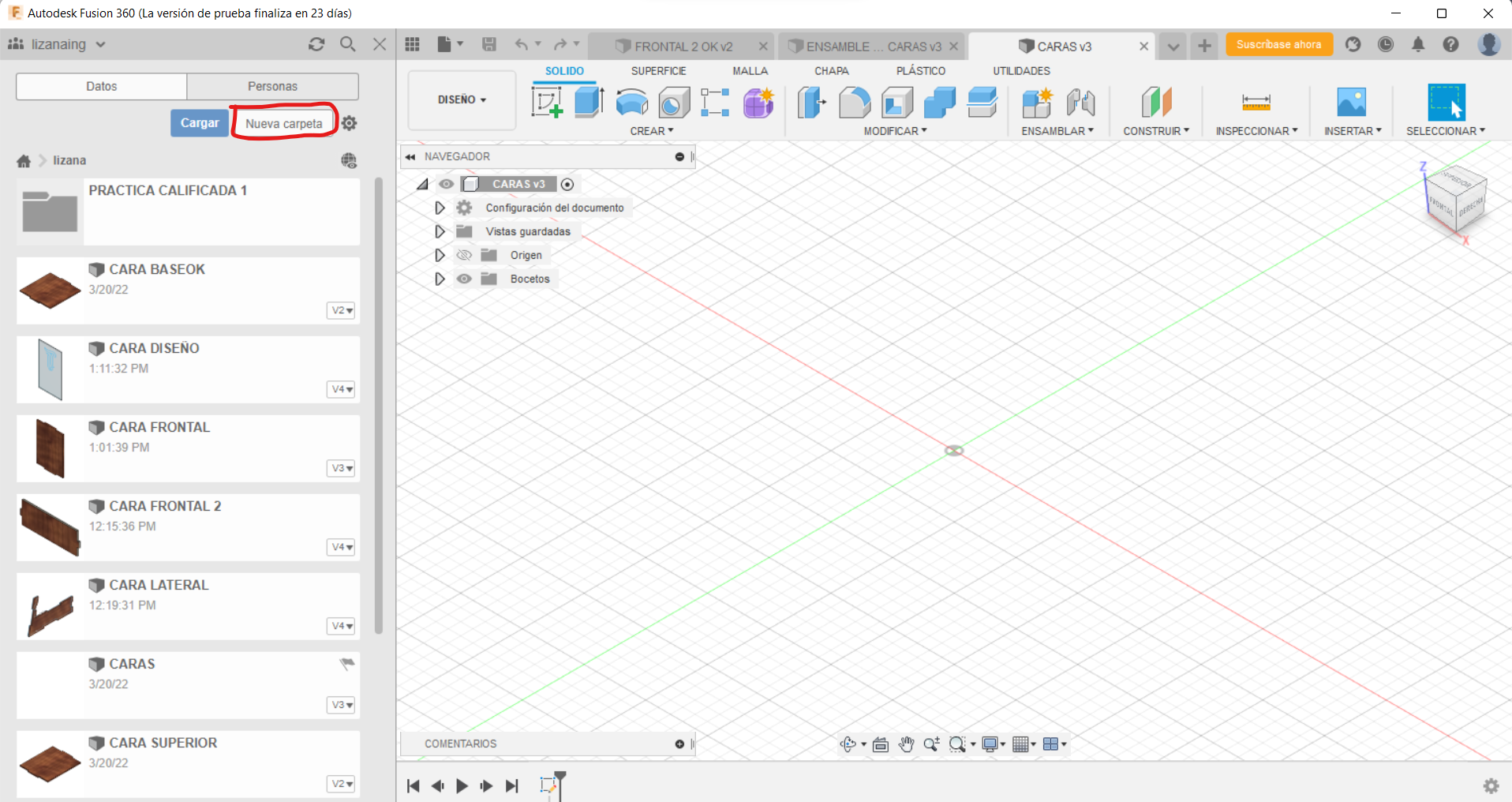The image size is (1512, 802).
Task: Select the Joint tool icon
Action: pos(1080,103)
